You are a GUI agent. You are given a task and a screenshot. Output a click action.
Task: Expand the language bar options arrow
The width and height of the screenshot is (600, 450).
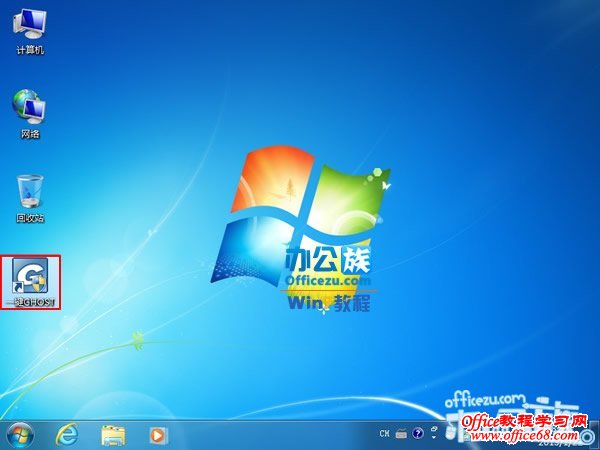[434, 437]
